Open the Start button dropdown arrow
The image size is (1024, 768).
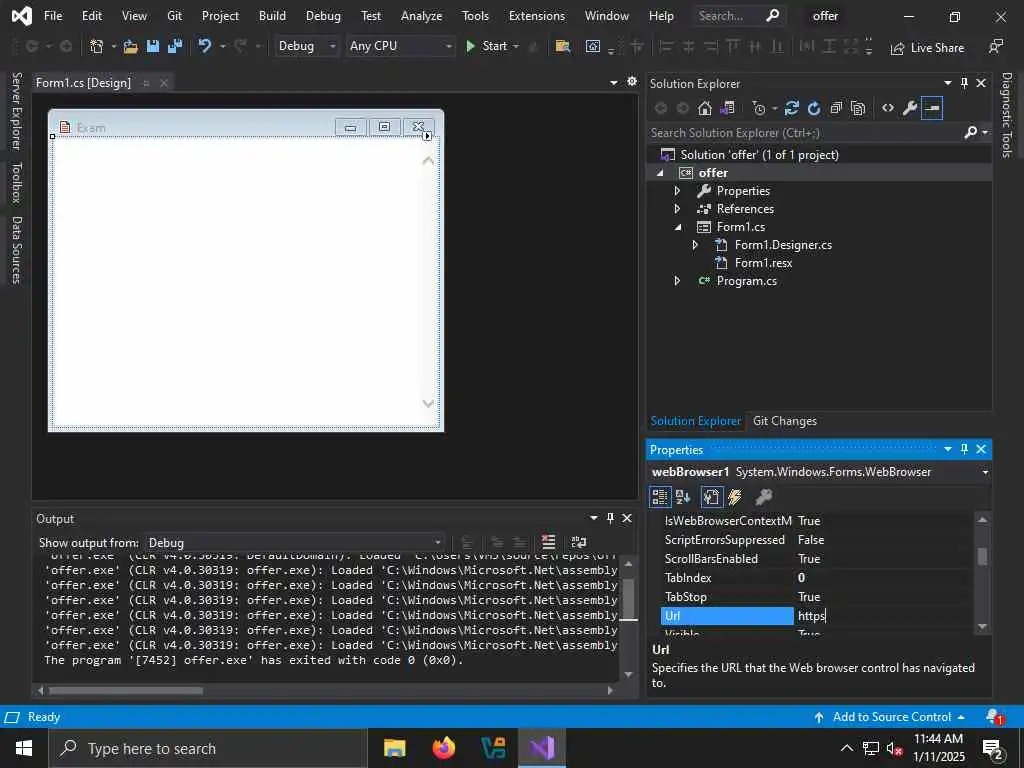click(516, 46)
